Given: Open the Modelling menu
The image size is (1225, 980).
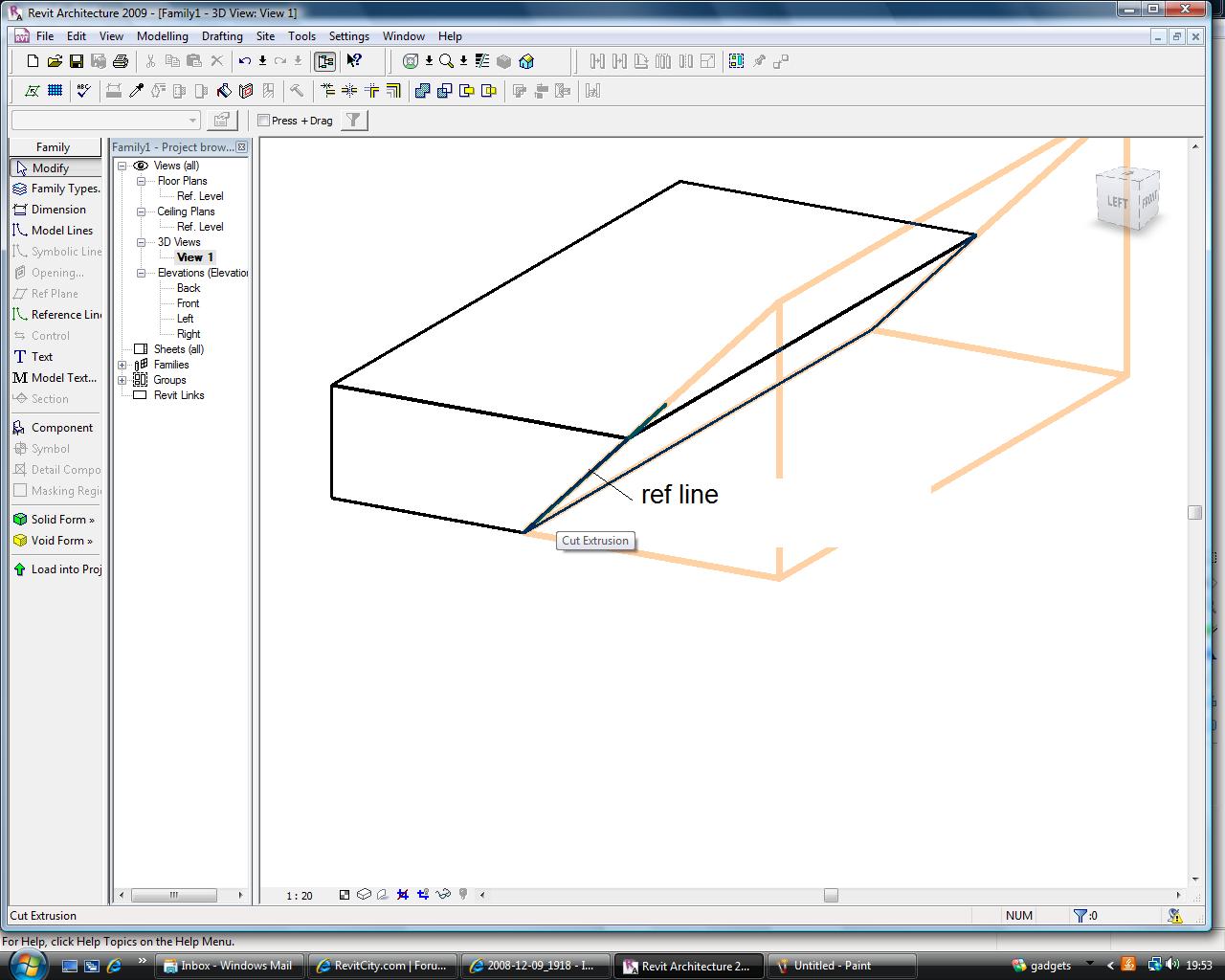Looking at the screenshot, I should point(162,36).
